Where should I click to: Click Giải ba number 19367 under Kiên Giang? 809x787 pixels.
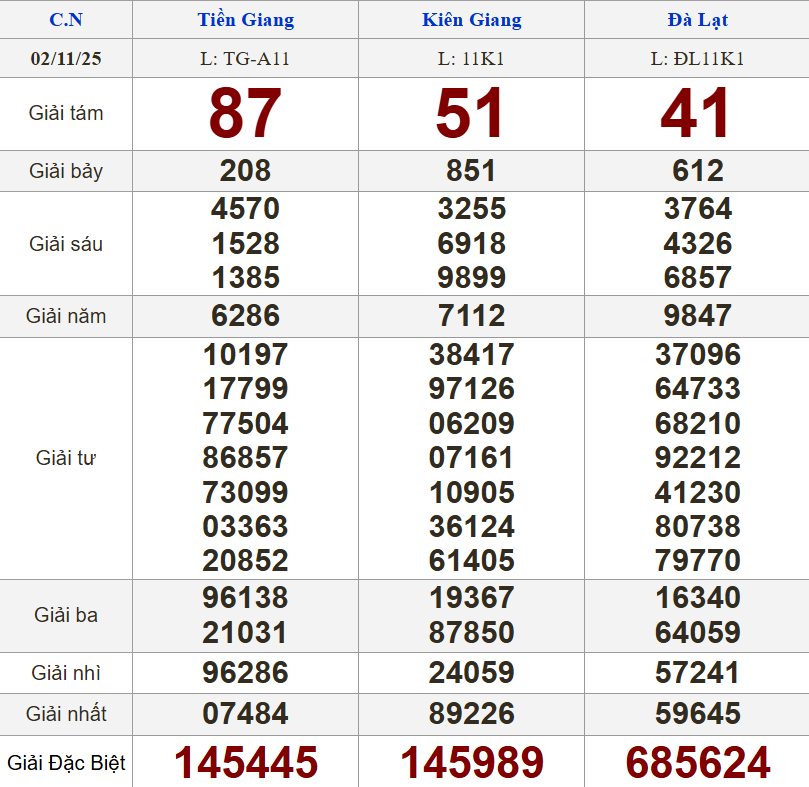coord(471,598)
